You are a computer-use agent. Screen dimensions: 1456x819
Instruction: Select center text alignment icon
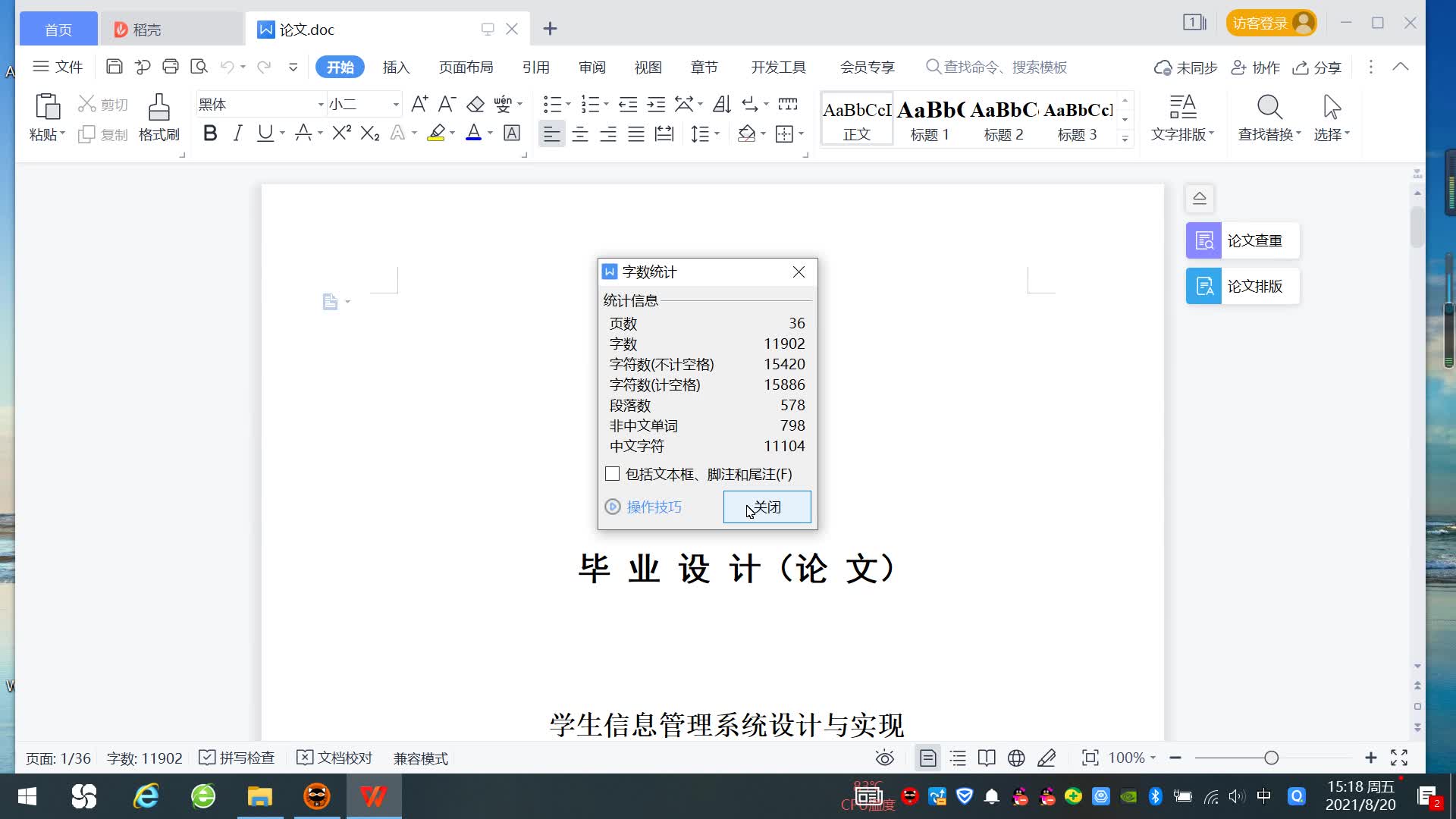coord(580,134)
